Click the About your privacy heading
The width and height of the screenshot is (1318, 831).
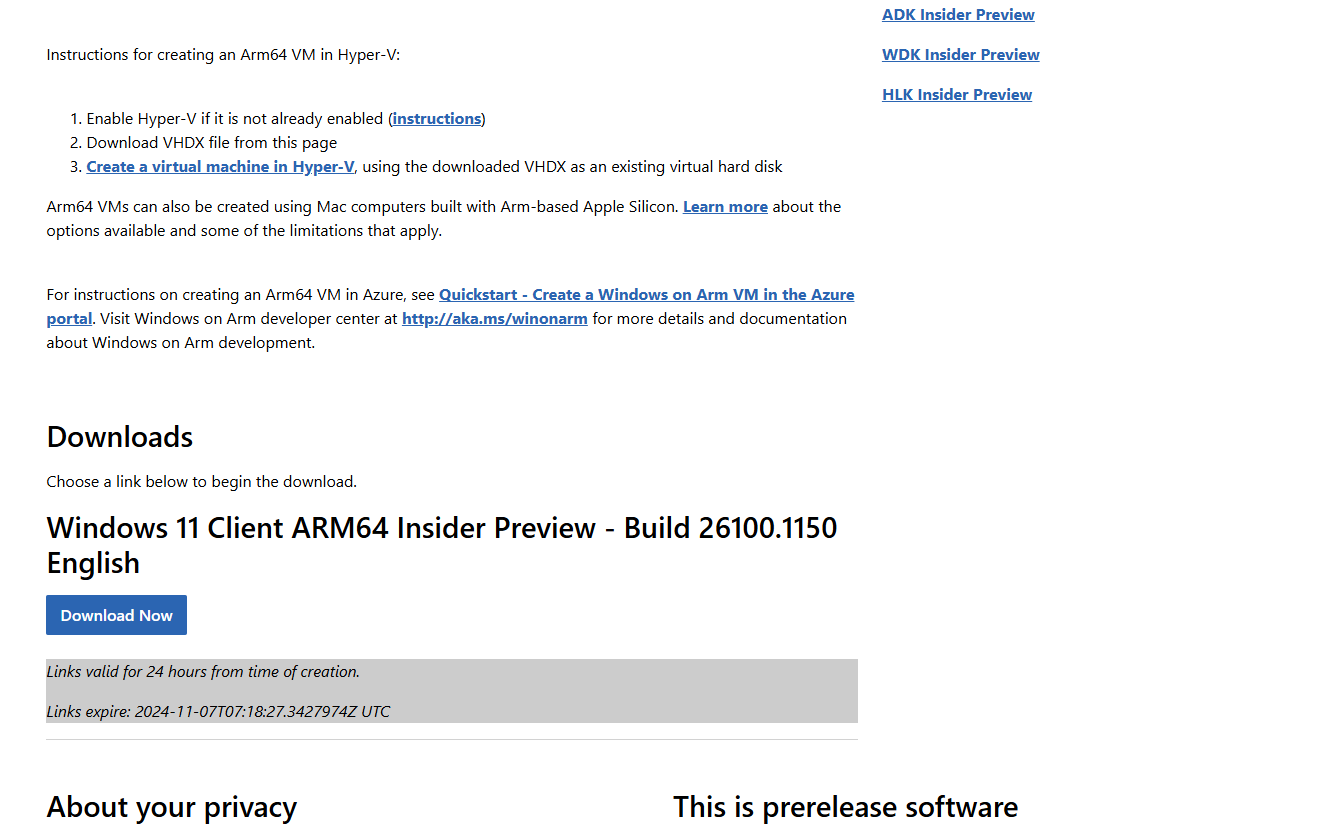171,807
